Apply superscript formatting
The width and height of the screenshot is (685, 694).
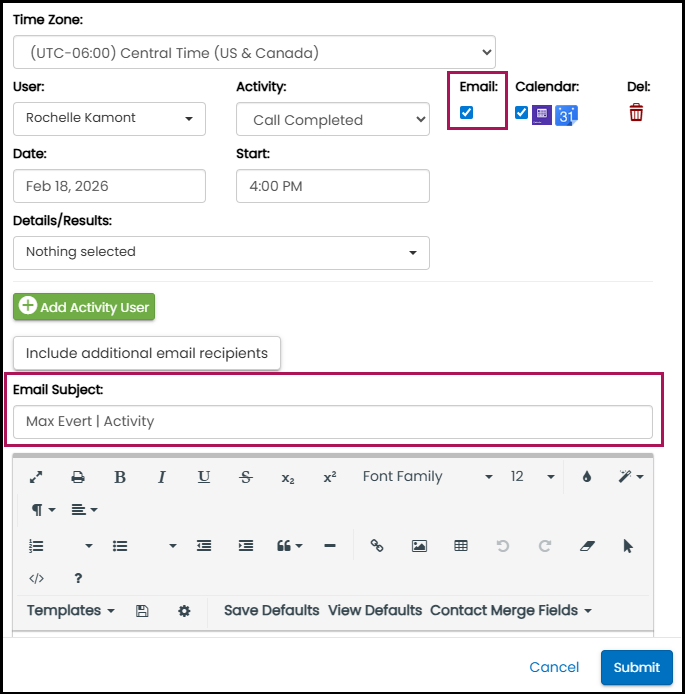click(x=330, y=477)
